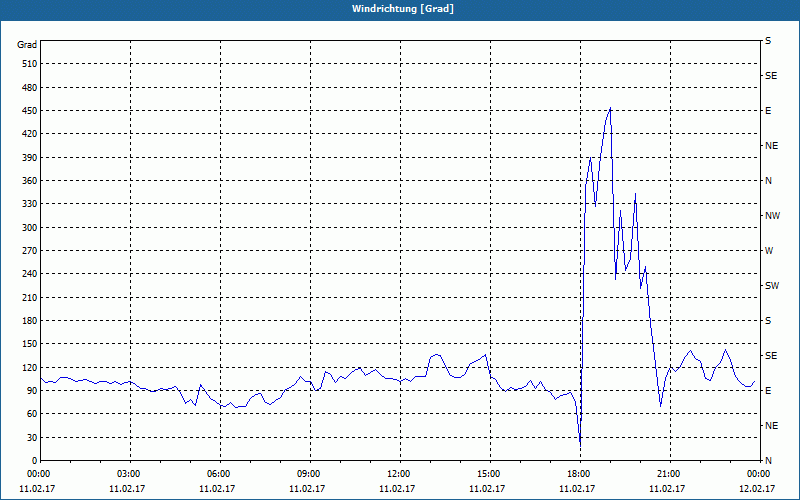Click the 510 value on the y-axis

coord(29,64)
